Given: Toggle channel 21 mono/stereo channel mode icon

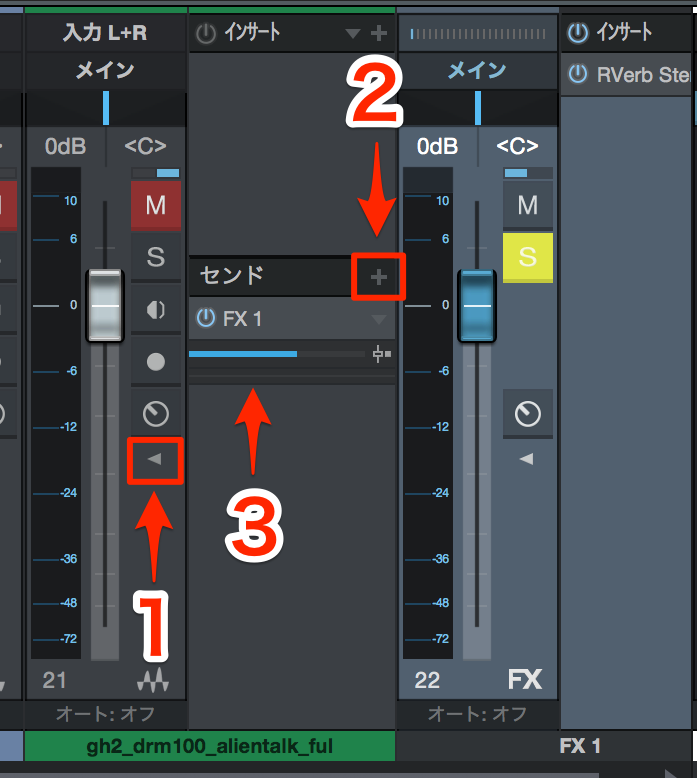Looking at the screenshot, I should pyautogui.click(x=156, y=310).
